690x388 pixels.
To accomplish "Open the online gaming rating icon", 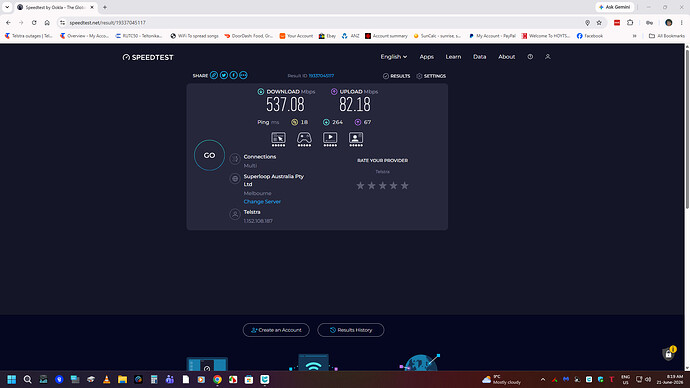I will click(304, 139).
